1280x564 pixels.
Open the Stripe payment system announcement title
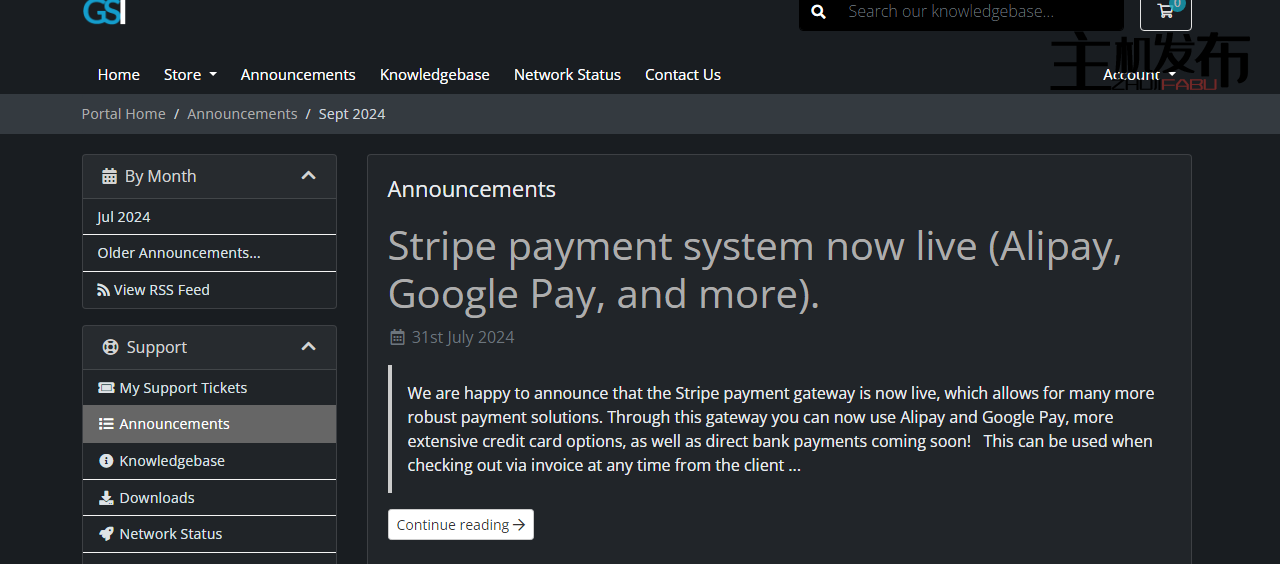point(754,270)
